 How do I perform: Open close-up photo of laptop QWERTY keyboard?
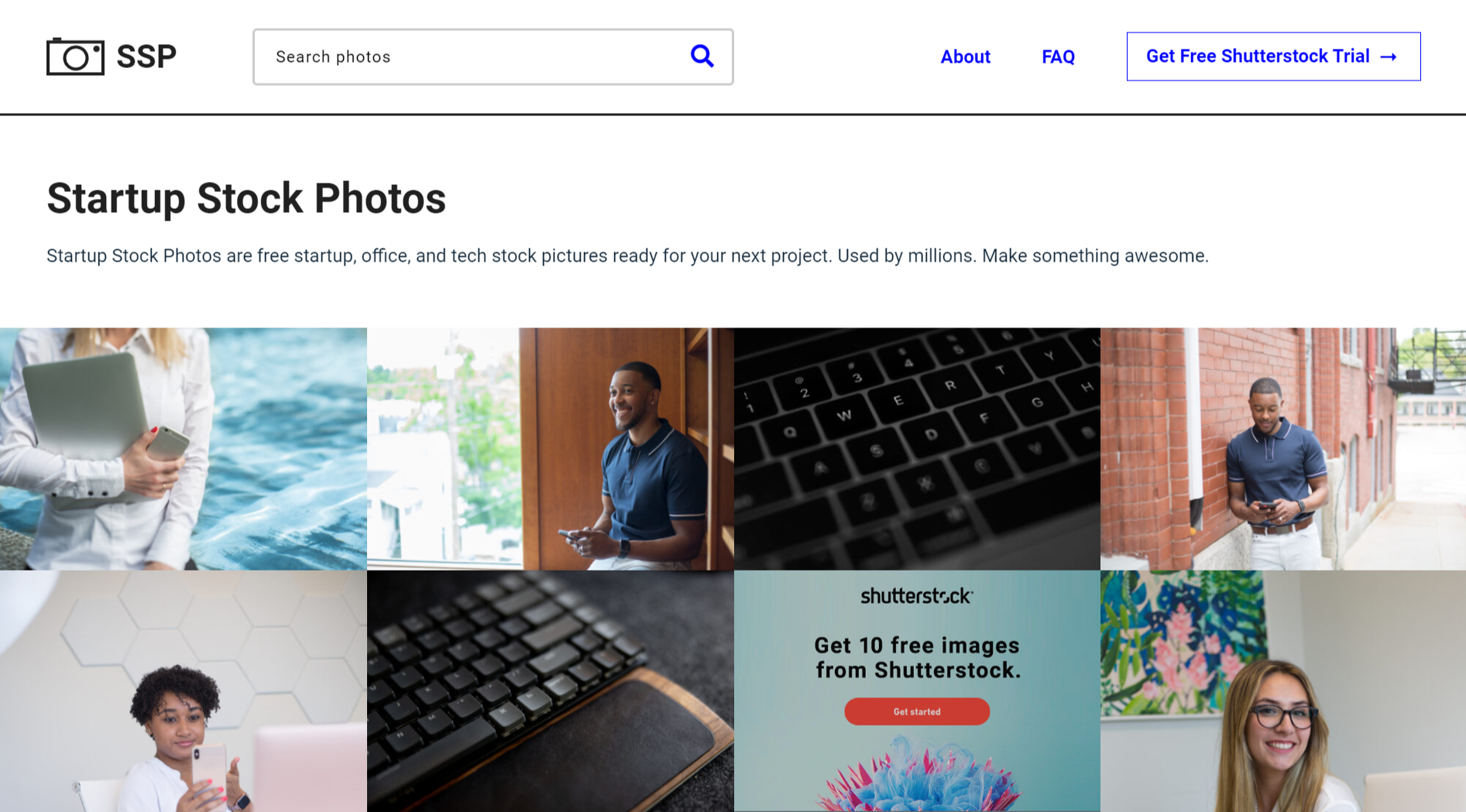(x=917, y=449)
